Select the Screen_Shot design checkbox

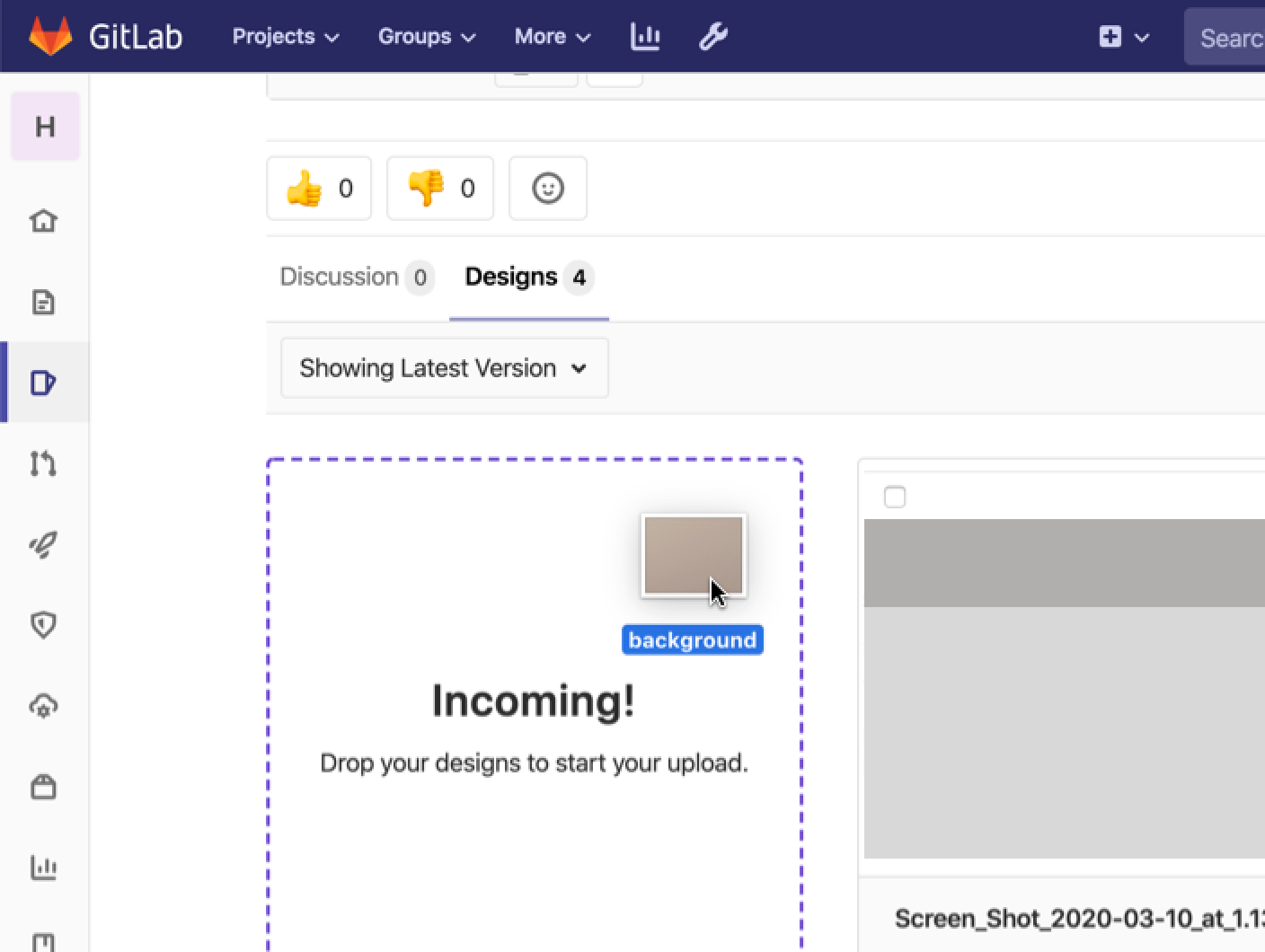[x=895, y=496]
